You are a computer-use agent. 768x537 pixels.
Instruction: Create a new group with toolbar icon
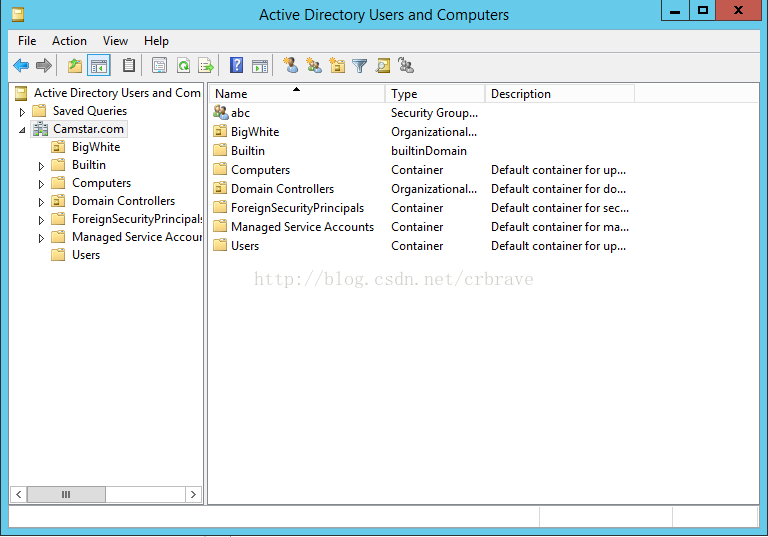(313, 65)
